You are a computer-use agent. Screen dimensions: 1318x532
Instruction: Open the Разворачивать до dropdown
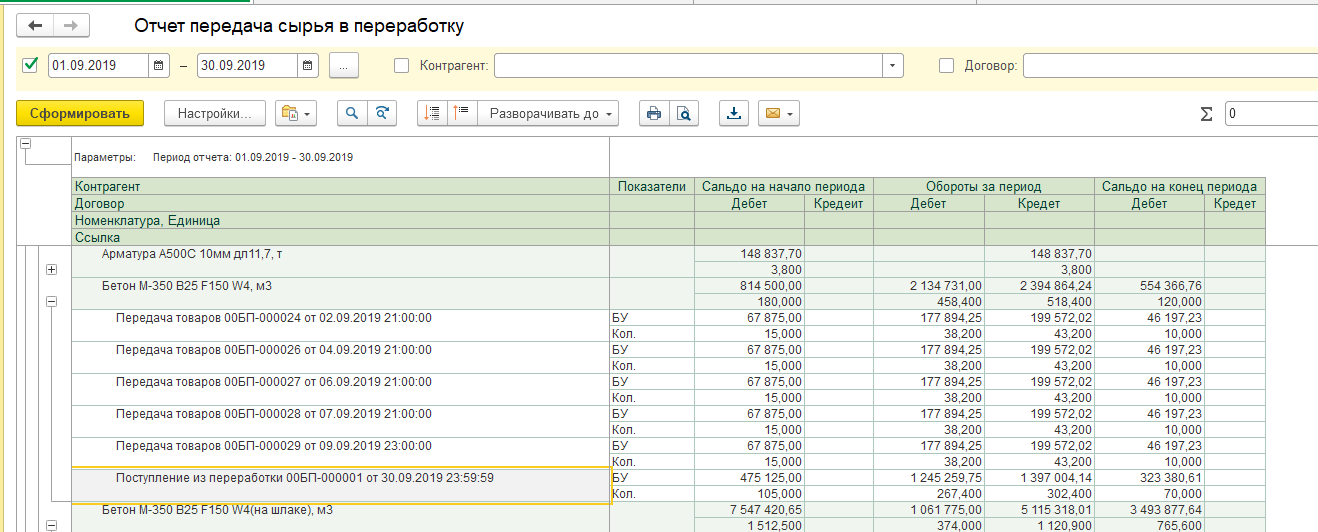click(549, 114)
